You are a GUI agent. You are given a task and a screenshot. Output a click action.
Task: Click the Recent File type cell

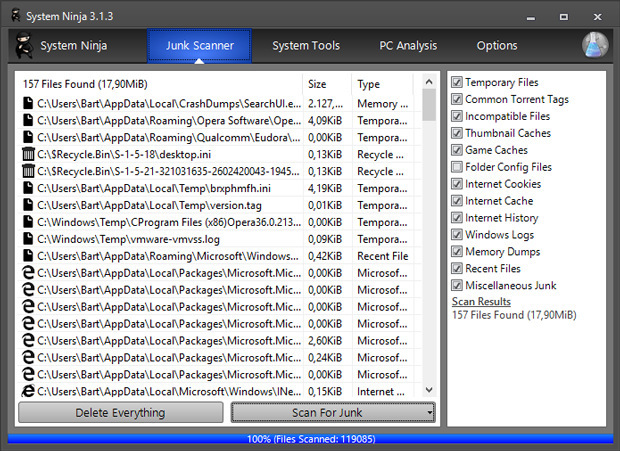click(383, 256)
